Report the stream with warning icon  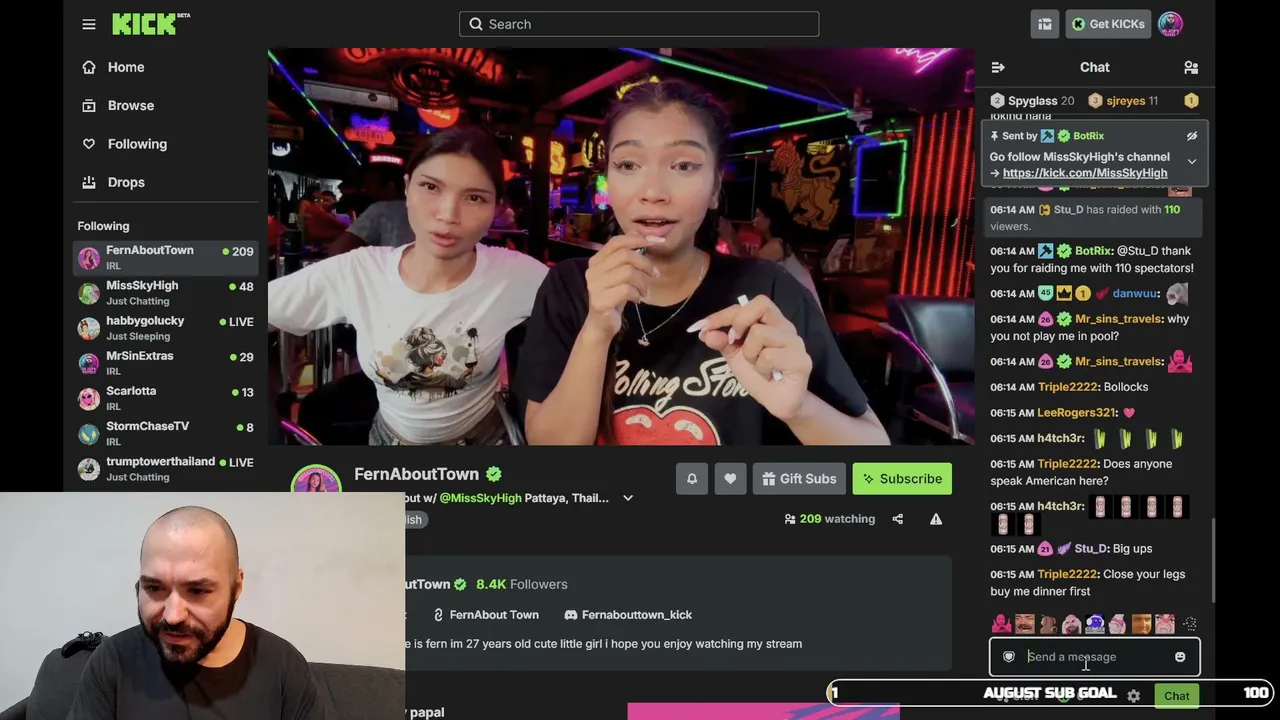click(x=936, y=519)
